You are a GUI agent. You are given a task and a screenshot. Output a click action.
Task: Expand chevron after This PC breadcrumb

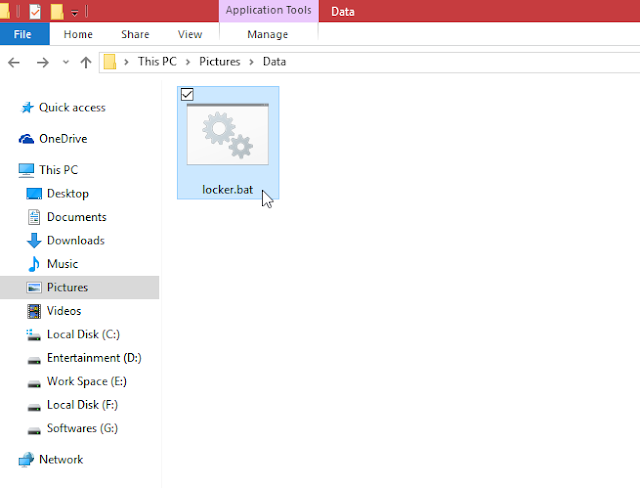(x=188, y=62)
